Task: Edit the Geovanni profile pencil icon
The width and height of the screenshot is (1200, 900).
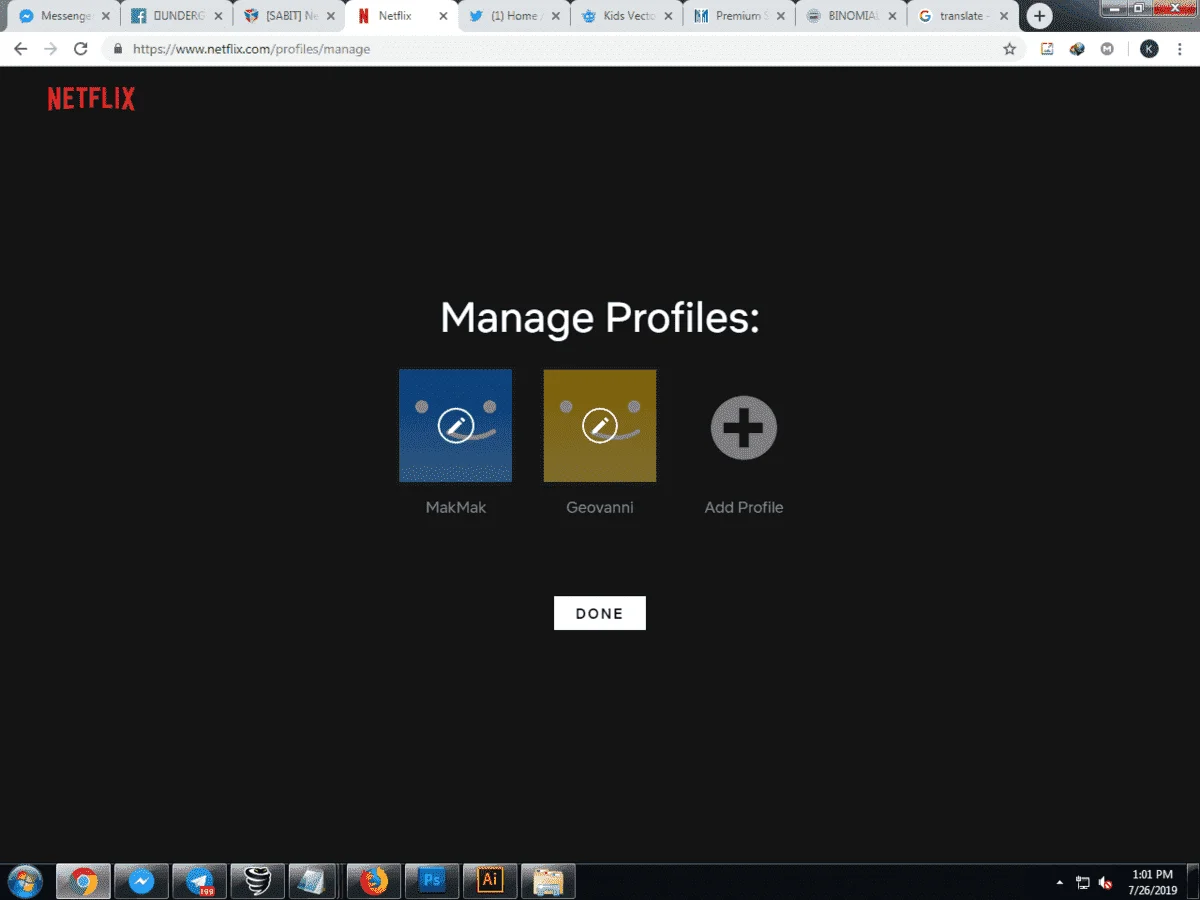Action: coord(600,426)
